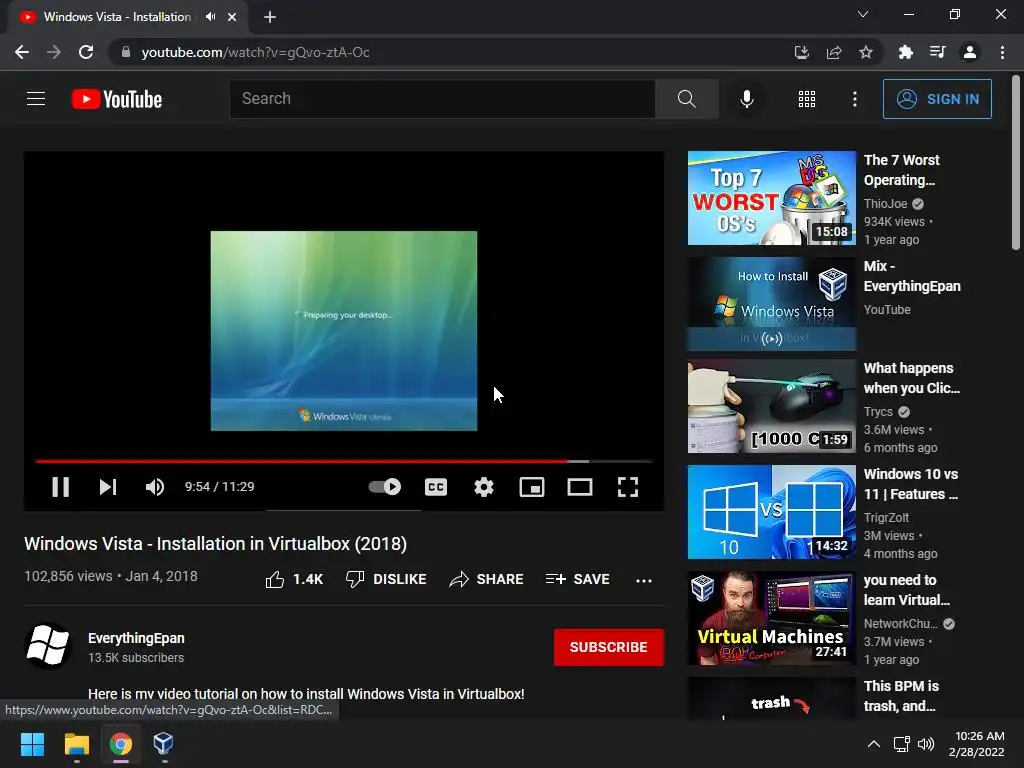Go back in browser history
The image size is (1024, 768).
pyautogui.click(x=22, y=52)
